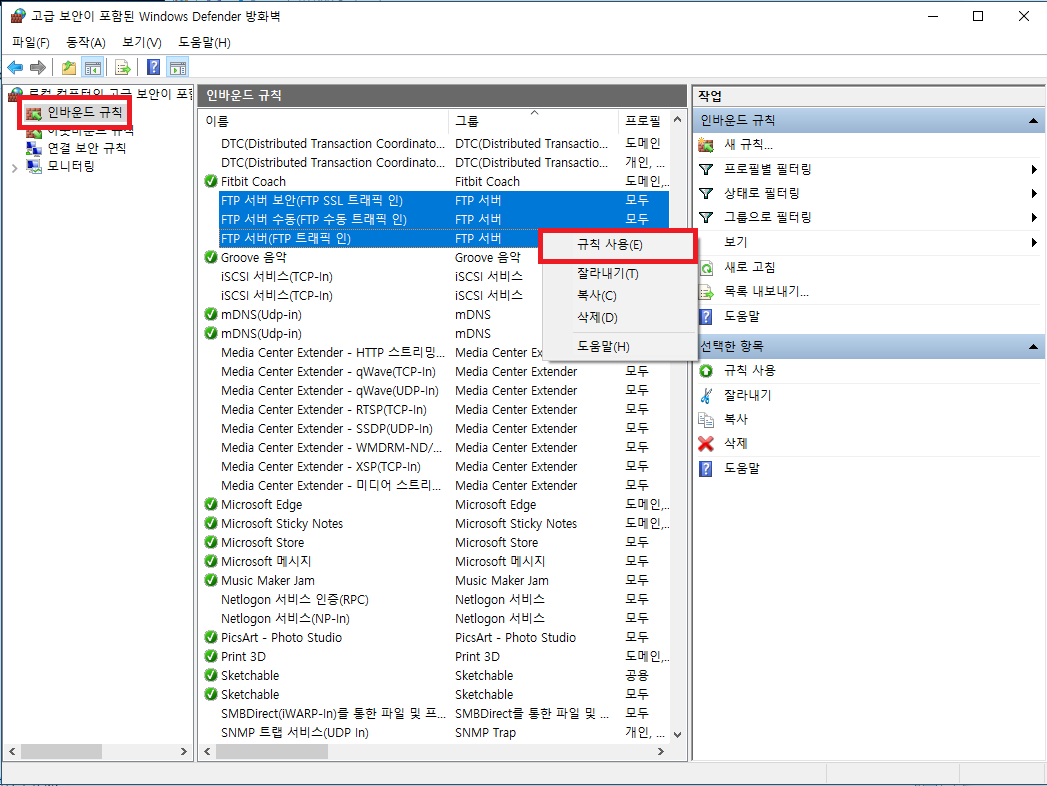Viewport: 1047px width, 786px height.
Task: Toggle the action pane toolbar icon
Action: (178, 67)
